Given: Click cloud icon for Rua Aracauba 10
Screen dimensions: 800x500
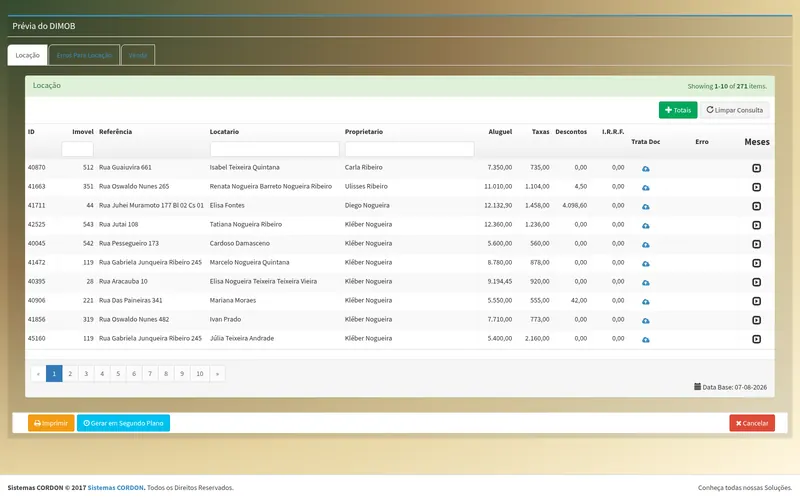Looking at the screenshot, I should point(645,282).
